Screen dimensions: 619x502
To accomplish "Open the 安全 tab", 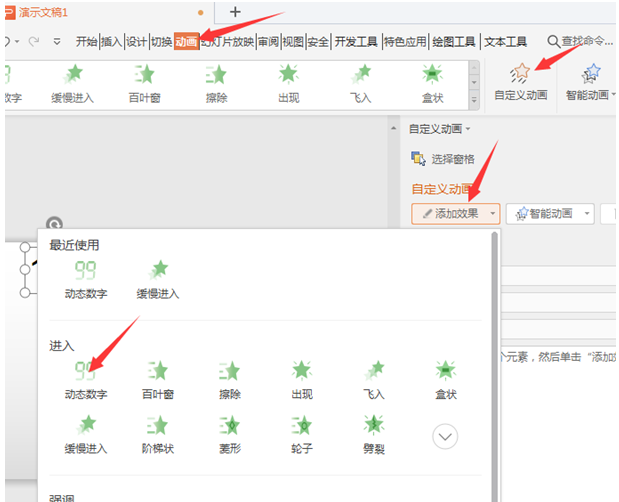I will pyautogui.click(x=318, y=41).
